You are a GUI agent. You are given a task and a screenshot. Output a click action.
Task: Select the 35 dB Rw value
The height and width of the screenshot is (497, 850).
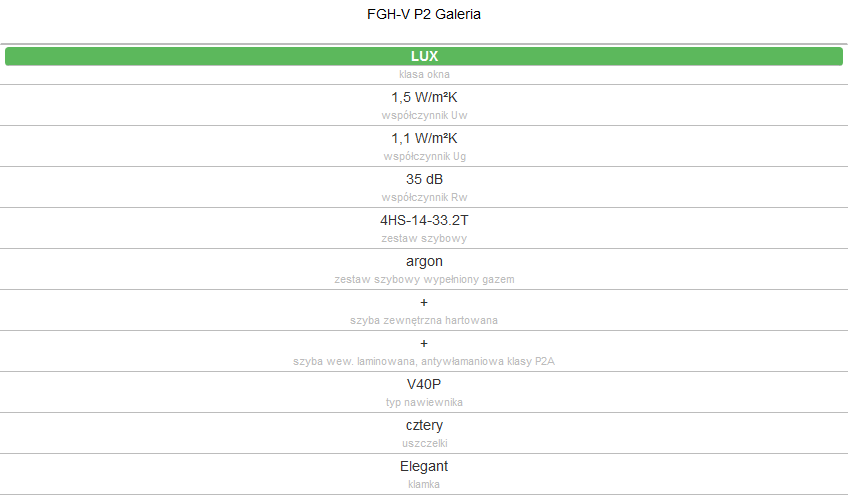pos(424,179)
